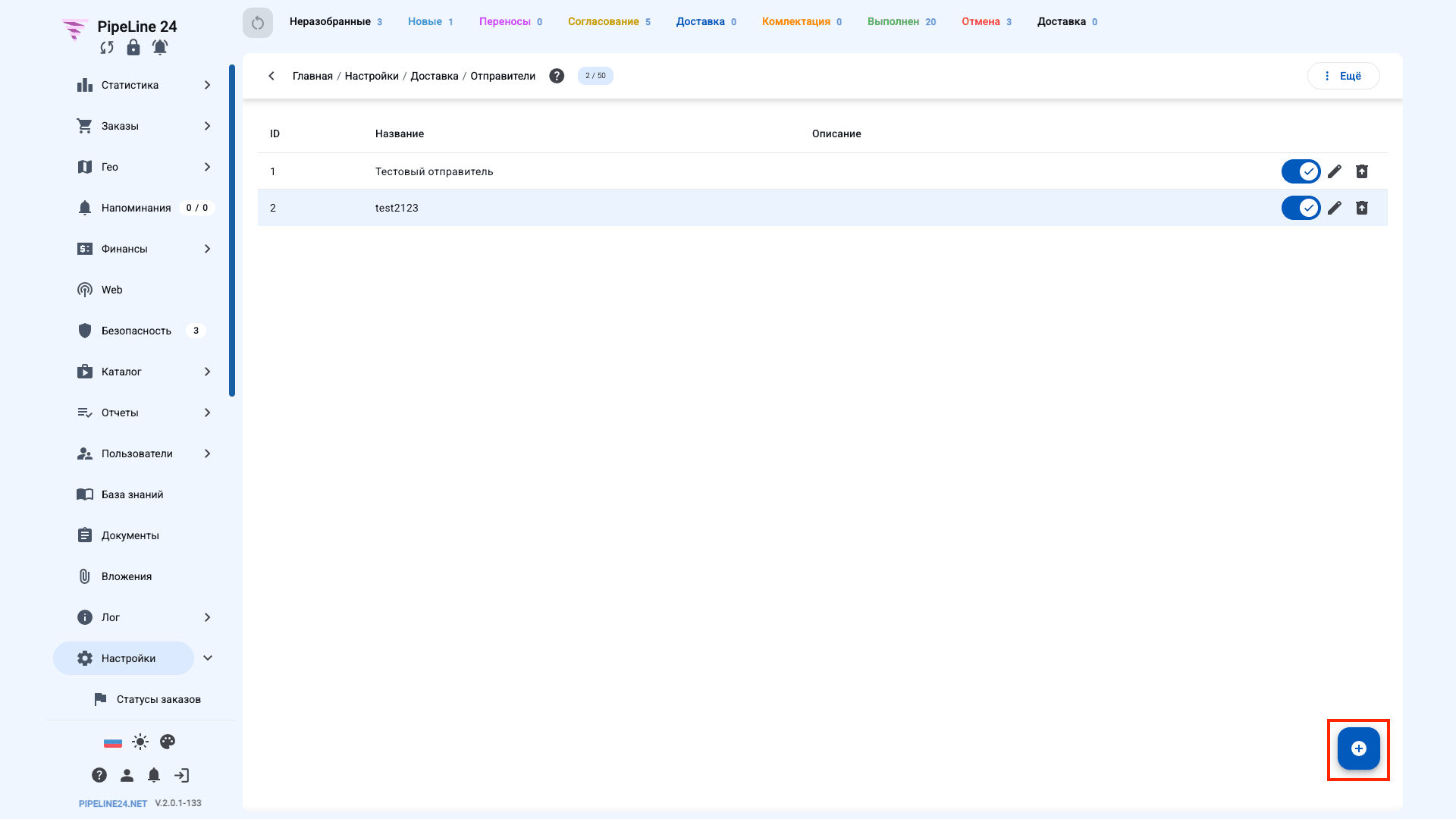Open the Неразобранные status tab
The height and width of the screenshot is (819, 1456).
click(336, 22)
